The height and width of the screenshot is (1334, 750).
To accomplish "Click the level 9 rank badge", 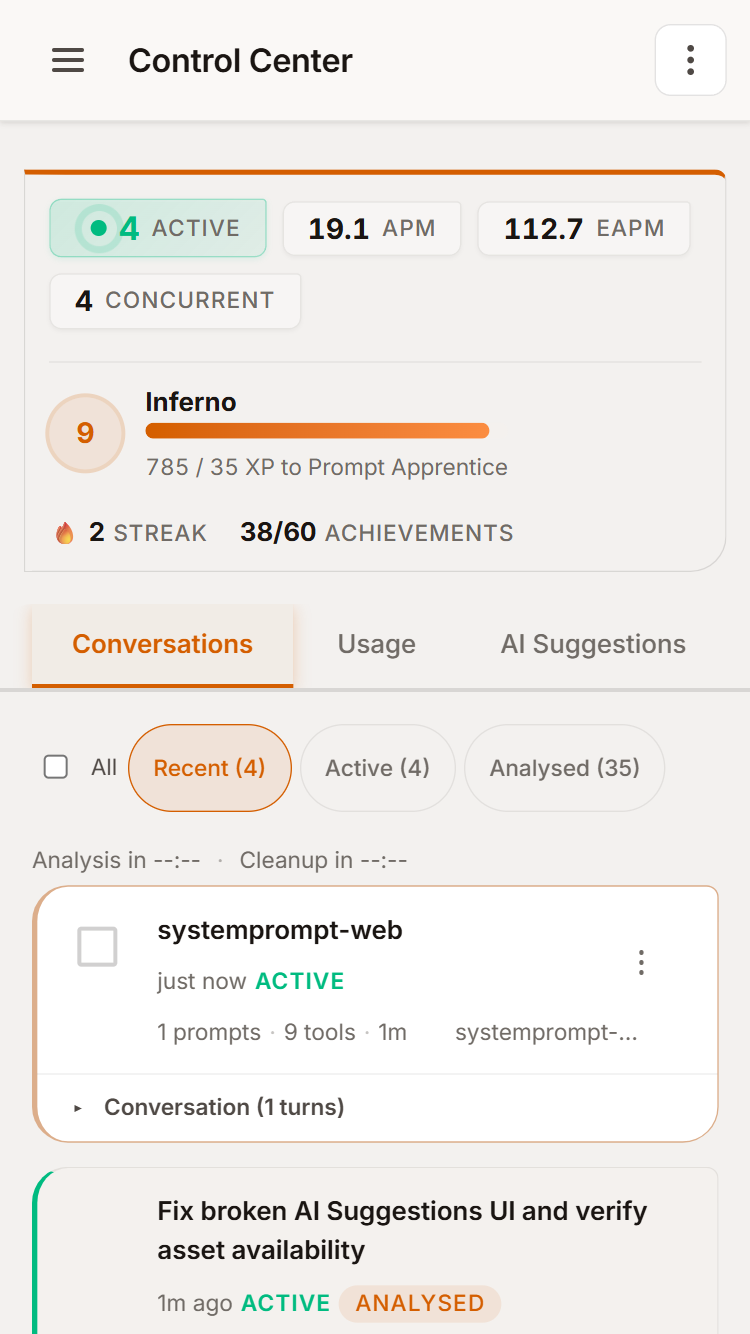I will pyautogui.click(x=85, y=433).
